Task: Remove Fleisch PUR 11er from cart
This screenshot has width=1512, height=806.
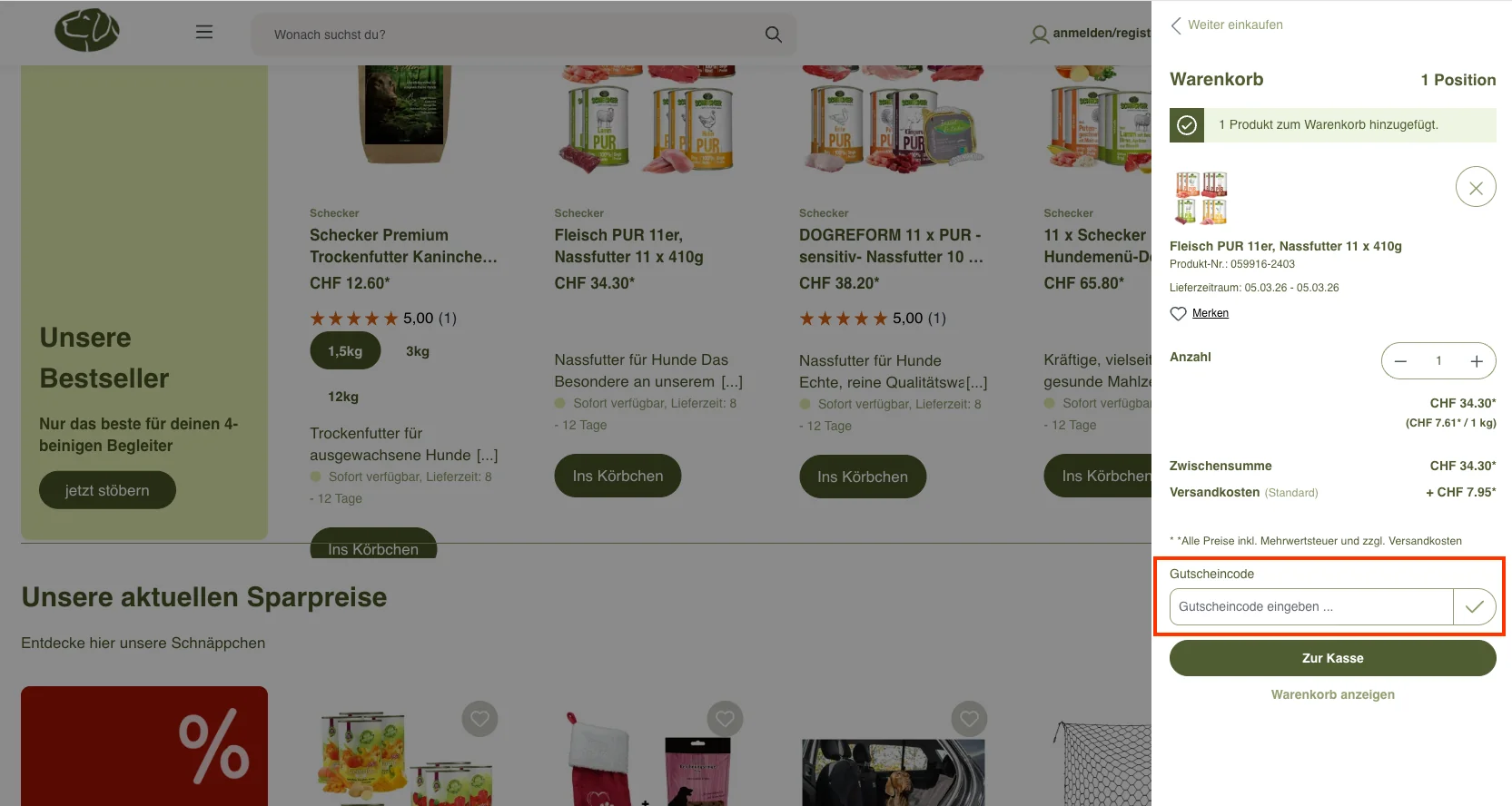Action: (1476, 188)
